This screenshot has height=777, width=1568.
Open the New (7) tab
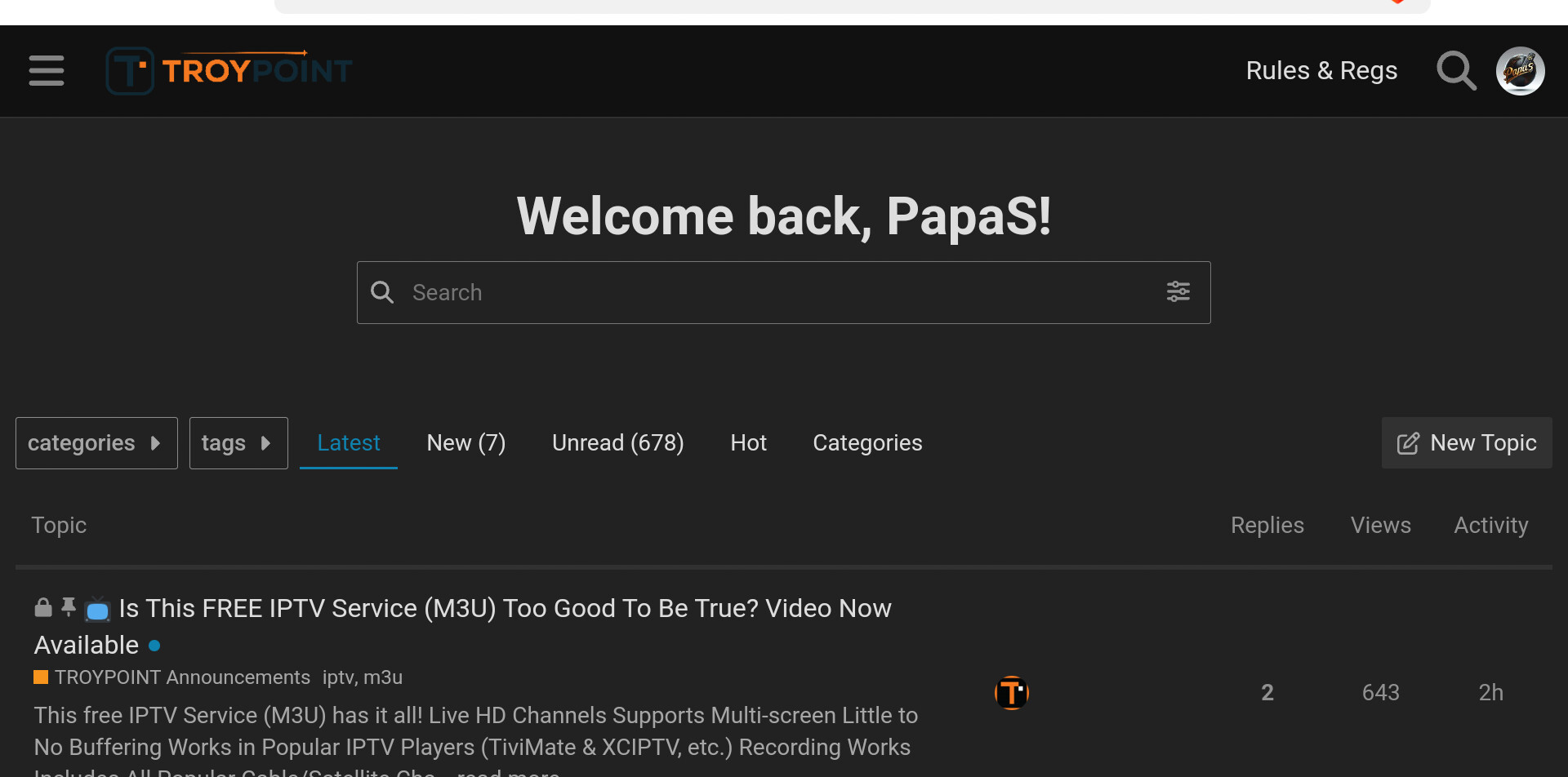pyautogui.click(x=466, y=443)
